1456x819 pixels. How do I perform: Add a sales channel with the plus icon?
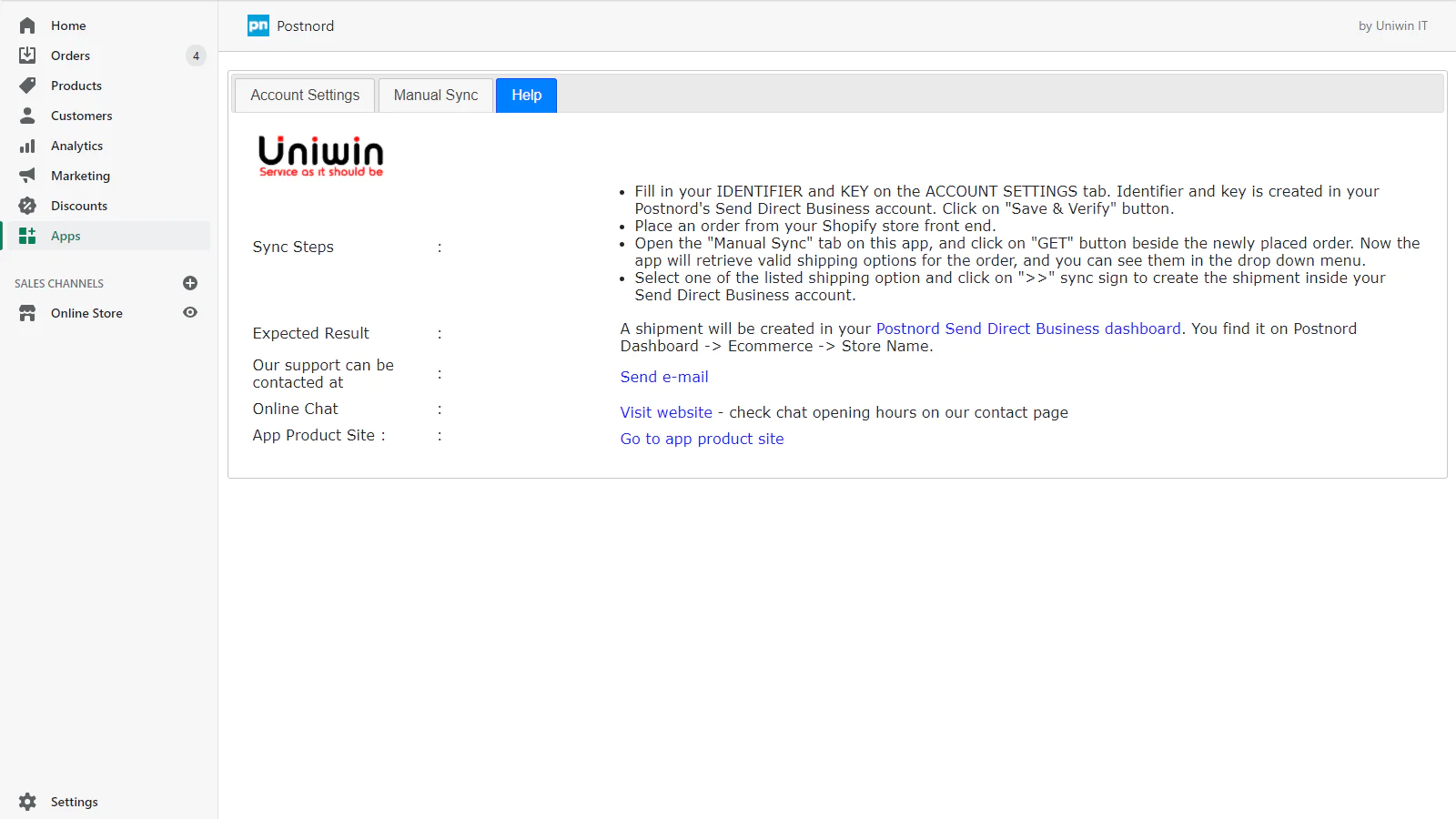(x=190, y=283)
